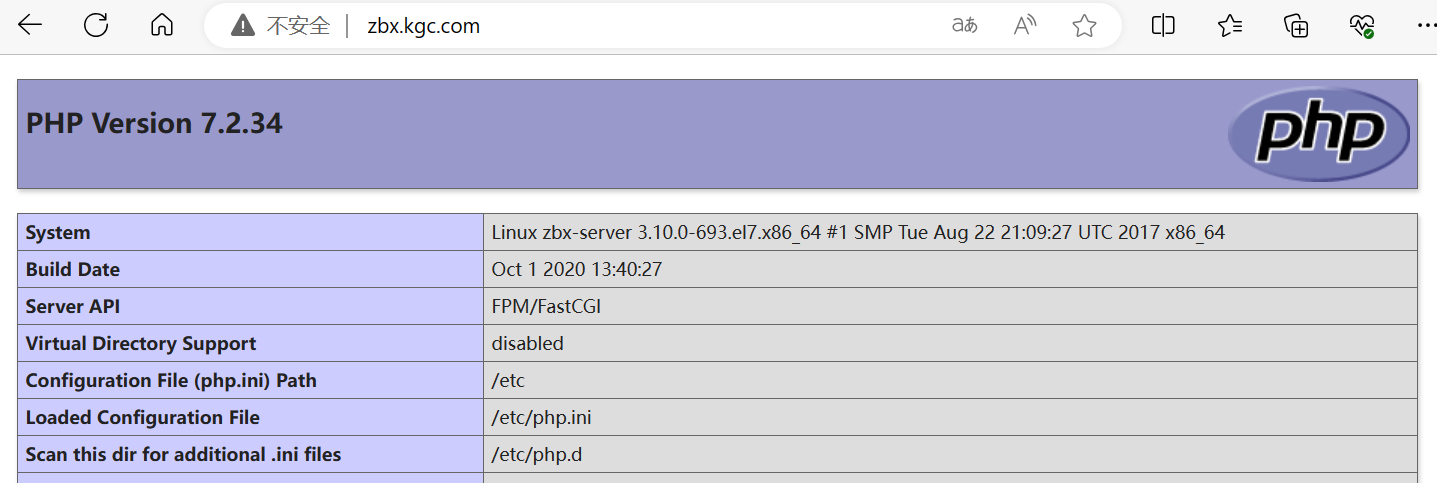Open the settings and more menu

[x=1425, y=26]
